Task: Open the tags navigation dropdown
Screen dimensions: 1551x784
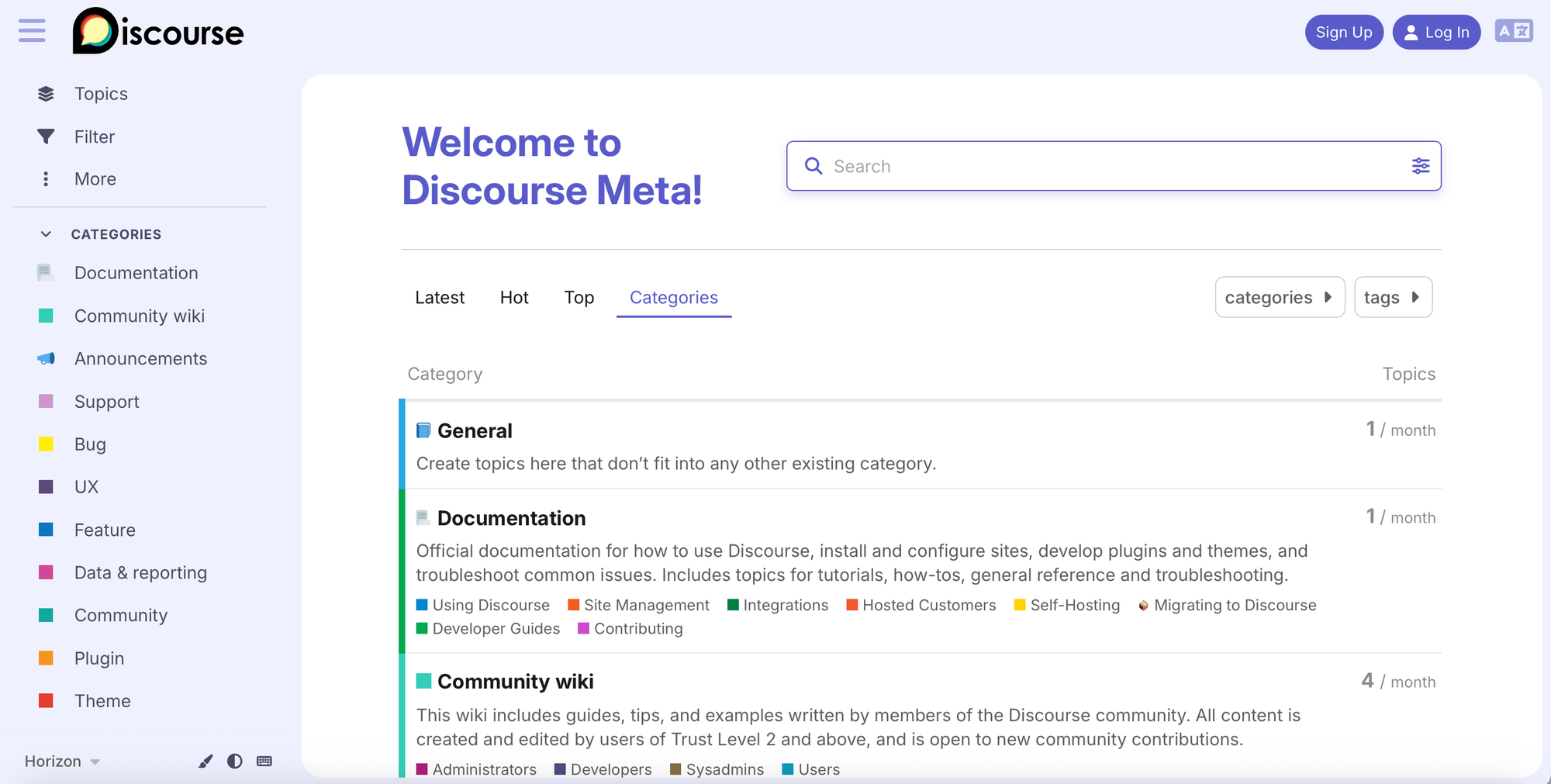Action: [x=1393, y=297]
